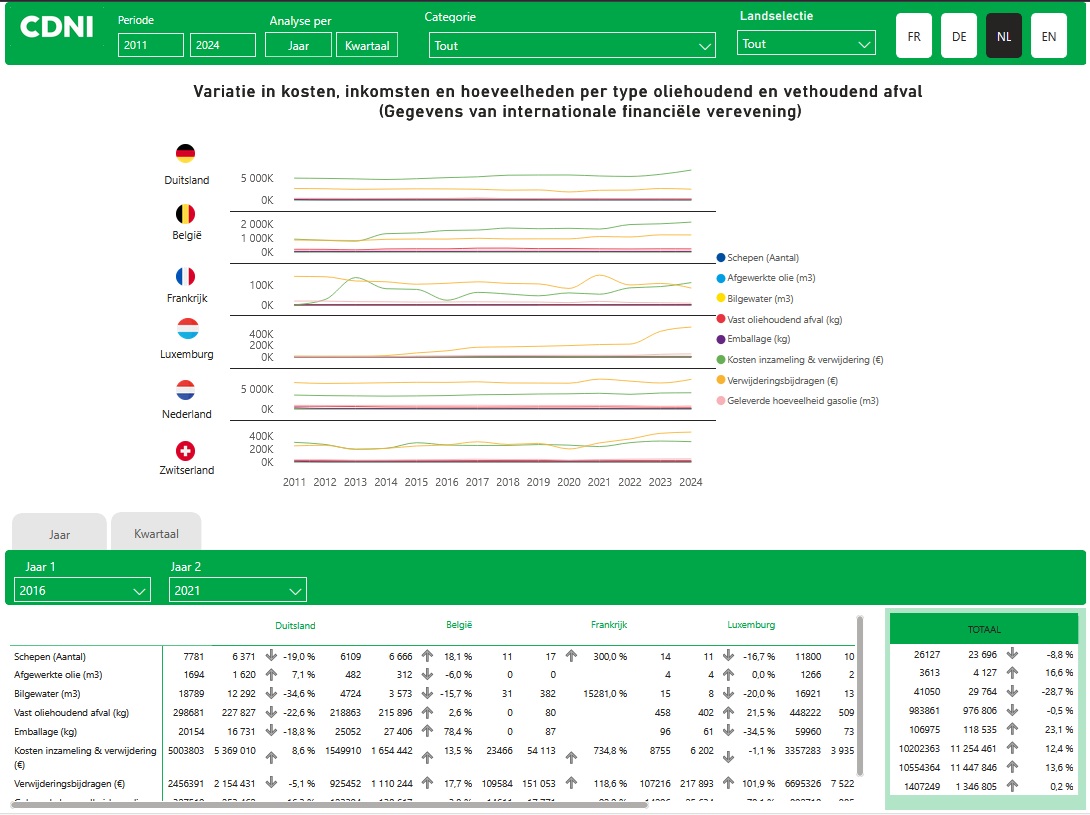
Task: Switch language to DE
Action: (959, 36)
